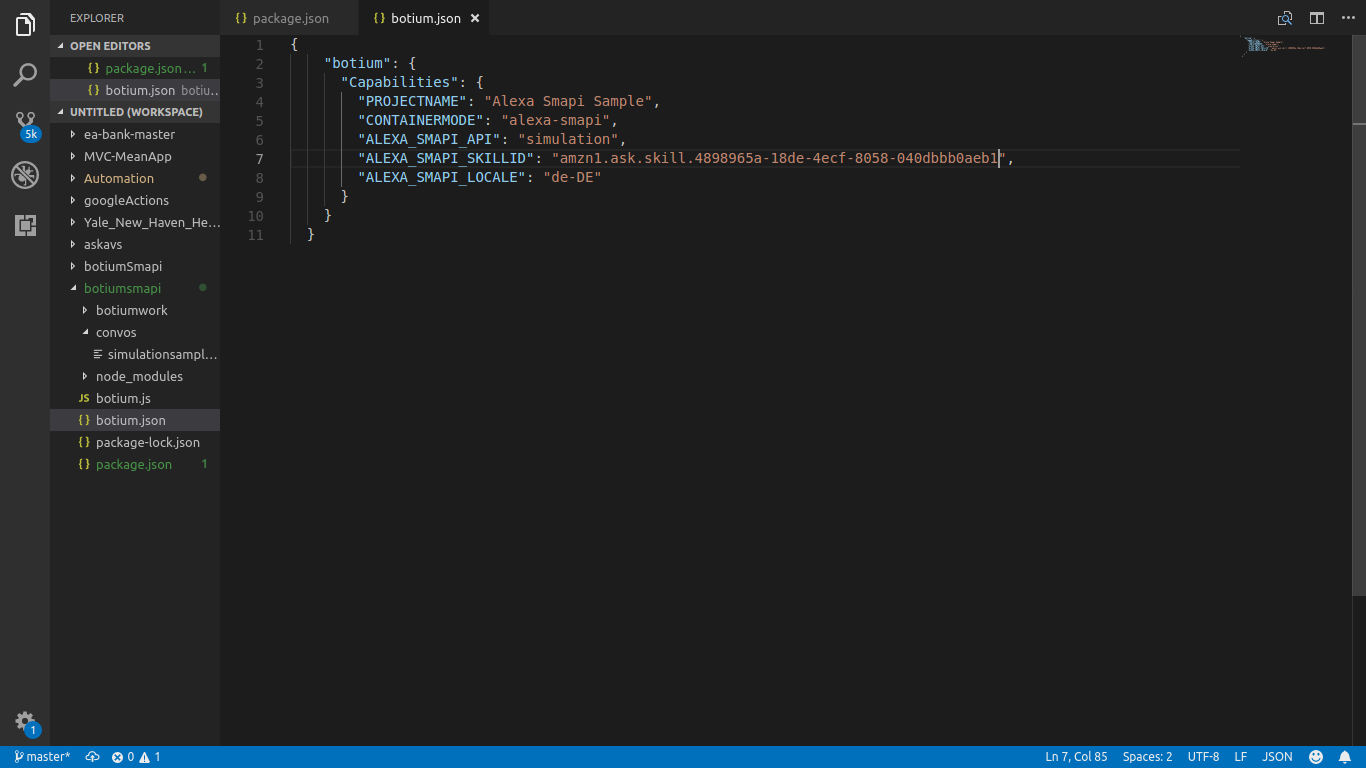This screenshot has height=768, width=1366.
Task: Click the master branch indicator
Action: pyautogui.click(x=41, y=757)
